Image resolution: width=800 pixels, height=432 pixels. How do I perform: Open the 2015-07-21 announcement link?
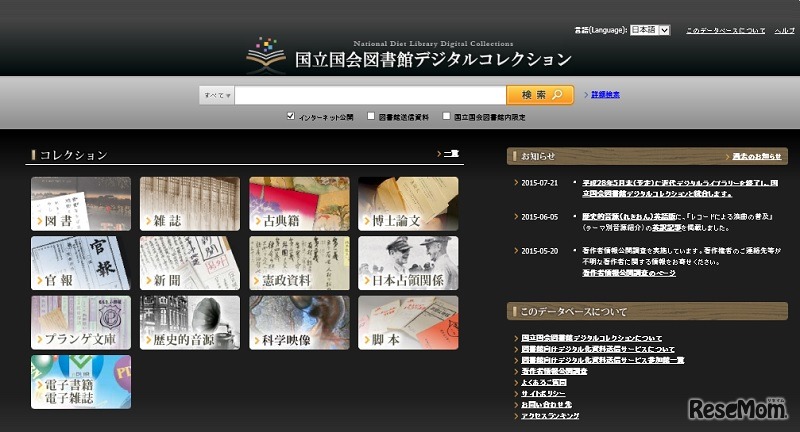[680, 188]
